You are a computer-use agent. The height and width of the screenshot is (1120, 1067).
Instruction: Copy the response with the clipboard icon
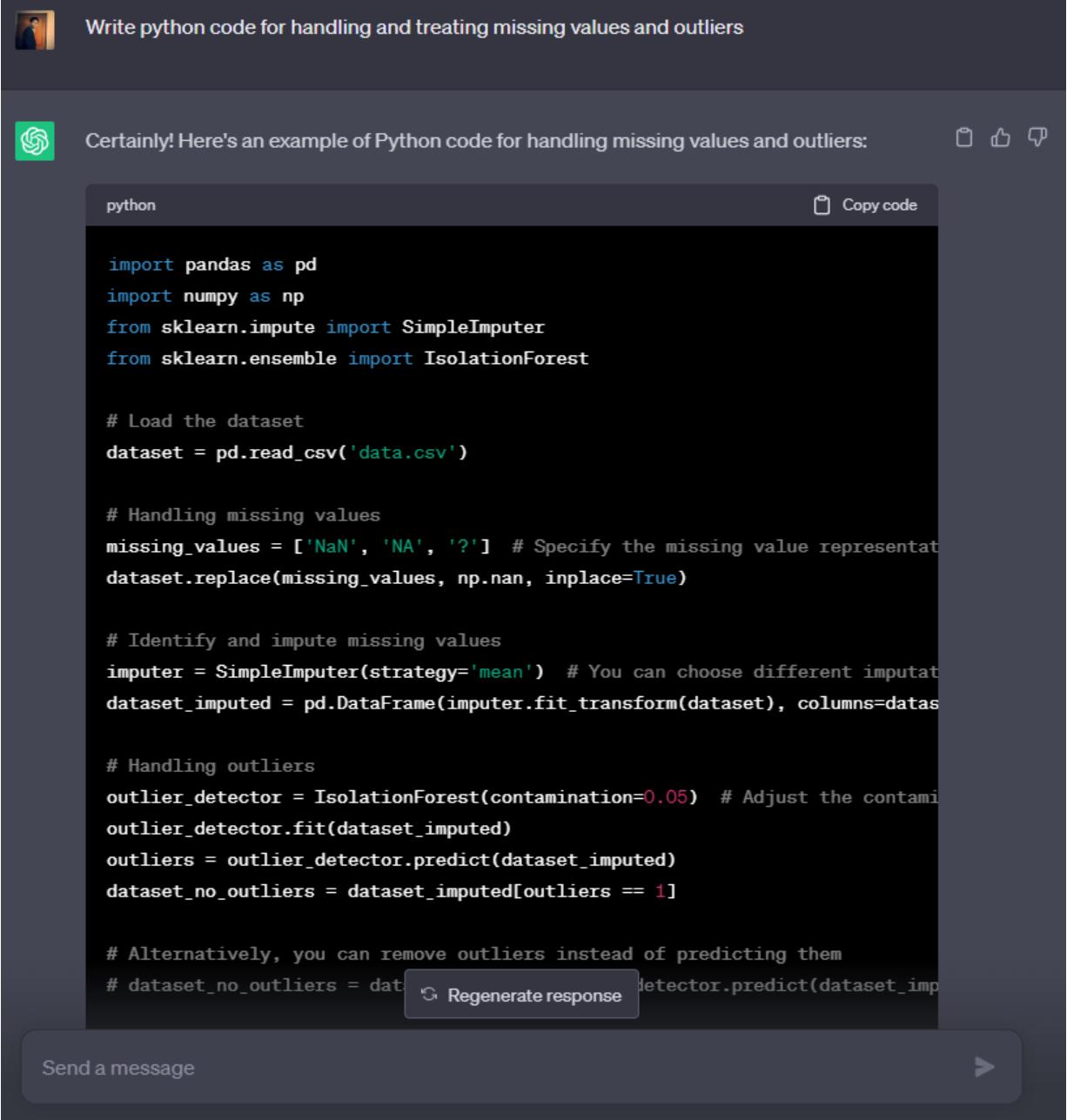(x=963, y=137)
